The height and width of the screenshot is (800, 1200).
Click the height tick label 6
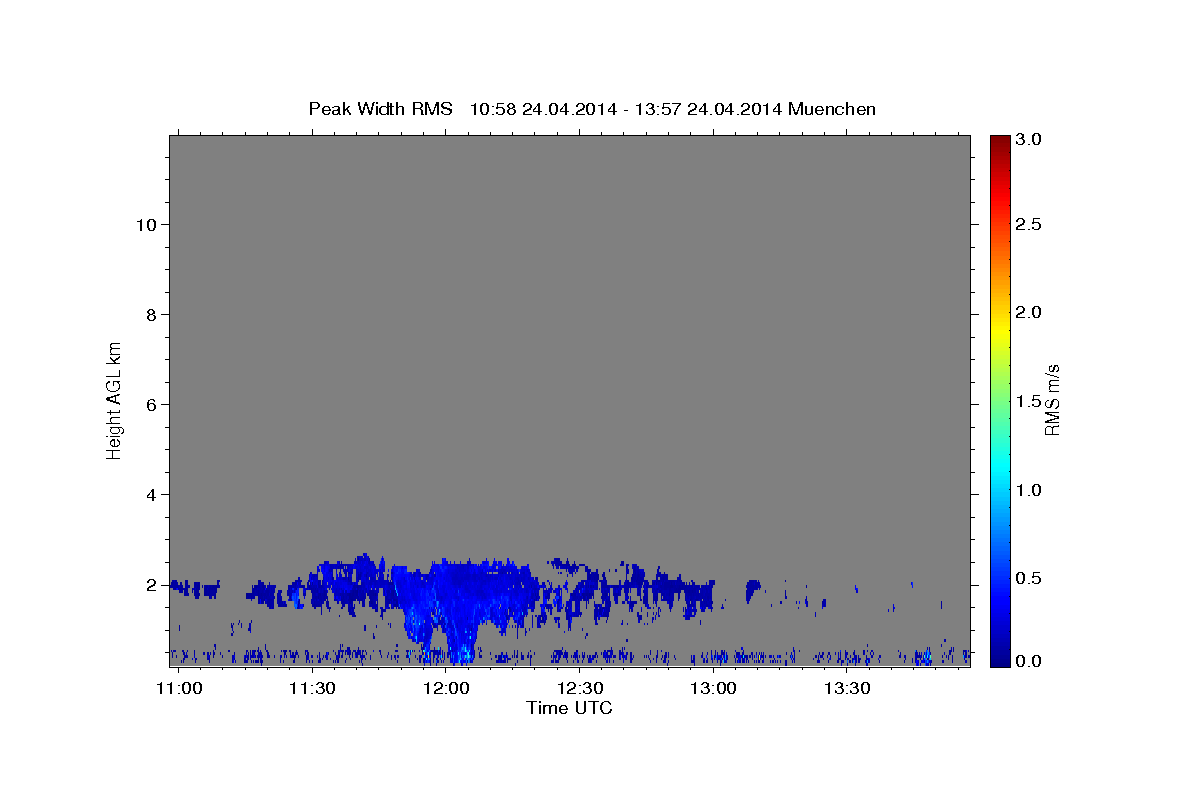[x=151, y=404]
